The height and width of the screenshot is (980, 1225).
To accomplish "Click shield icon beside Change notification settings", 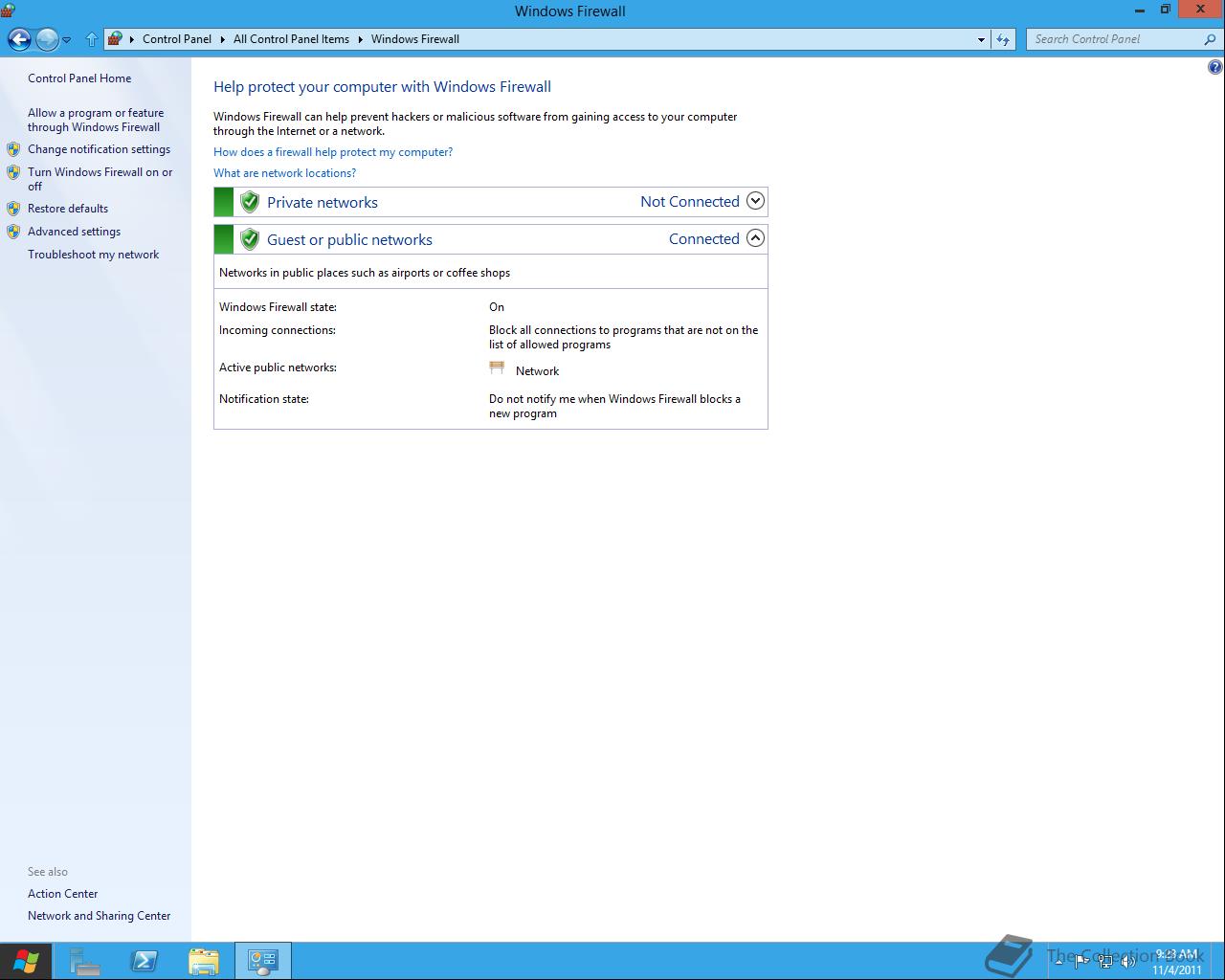I will click(x=13, y=149).
